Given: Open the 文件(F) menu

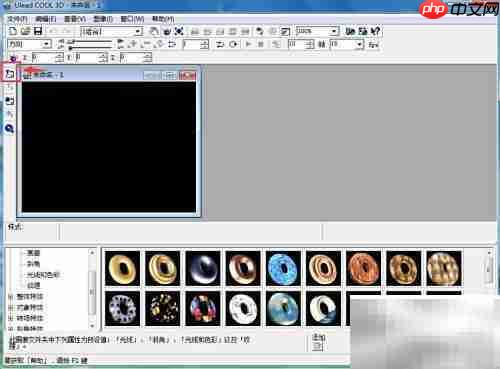Looking at the screenshot, I should pyautogui.click(x=17, y=19).
